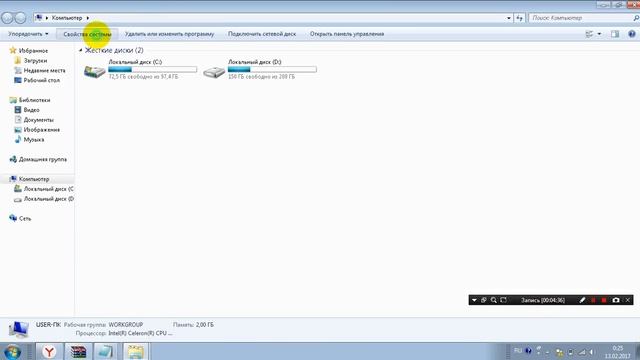Image resolution: width=640 pixels, height=360 pixels.
Task: Click Сеть in navigation pane
Action: click(25, 218)
